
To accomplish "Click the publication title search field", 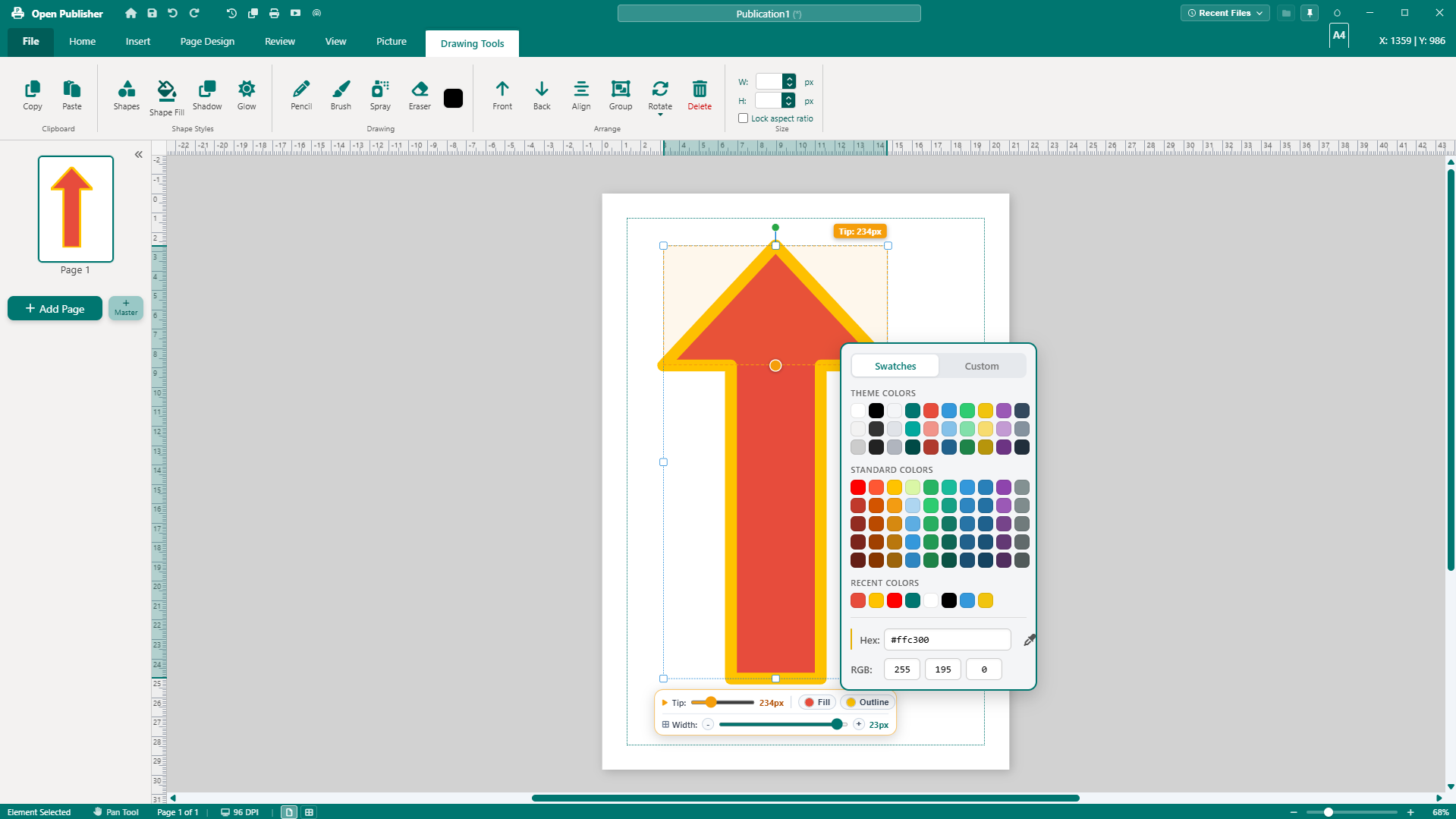I will pyautogui.click(x=769, y=14).
